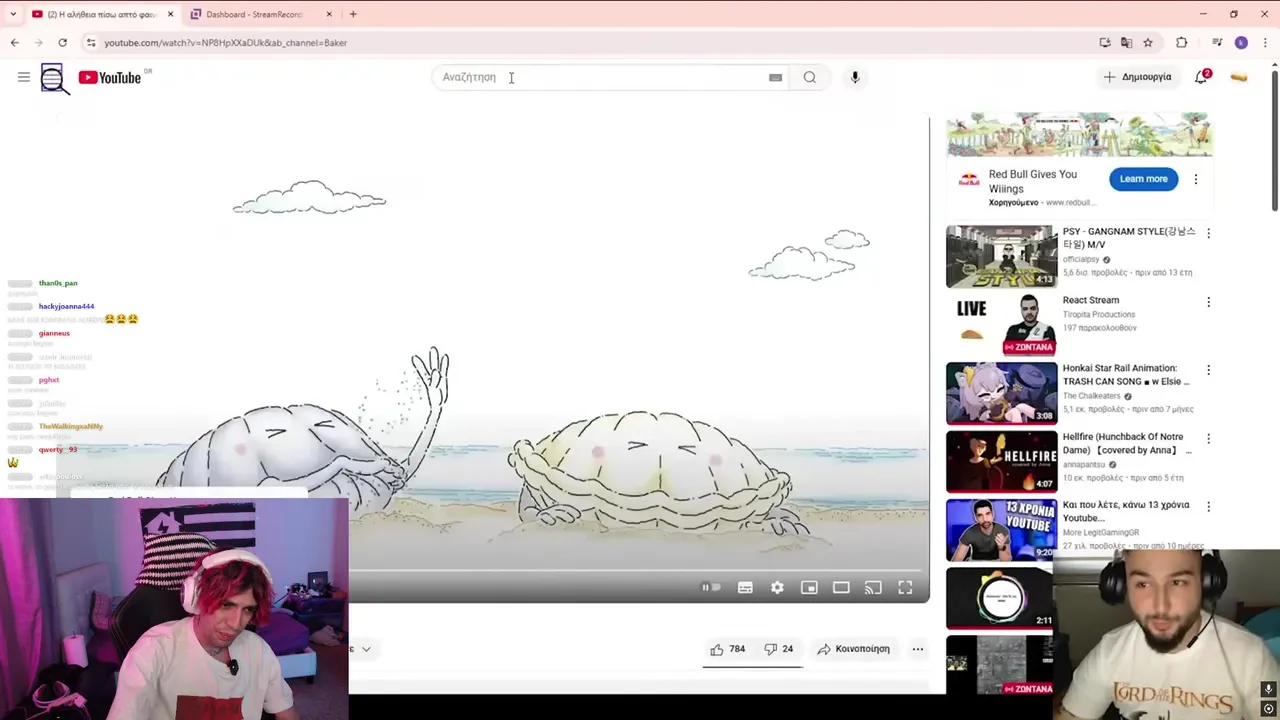Viewport: 1280px width, 720px height.
Task: Reload the page
Action: pyautogui.click(x=62, y=42)
